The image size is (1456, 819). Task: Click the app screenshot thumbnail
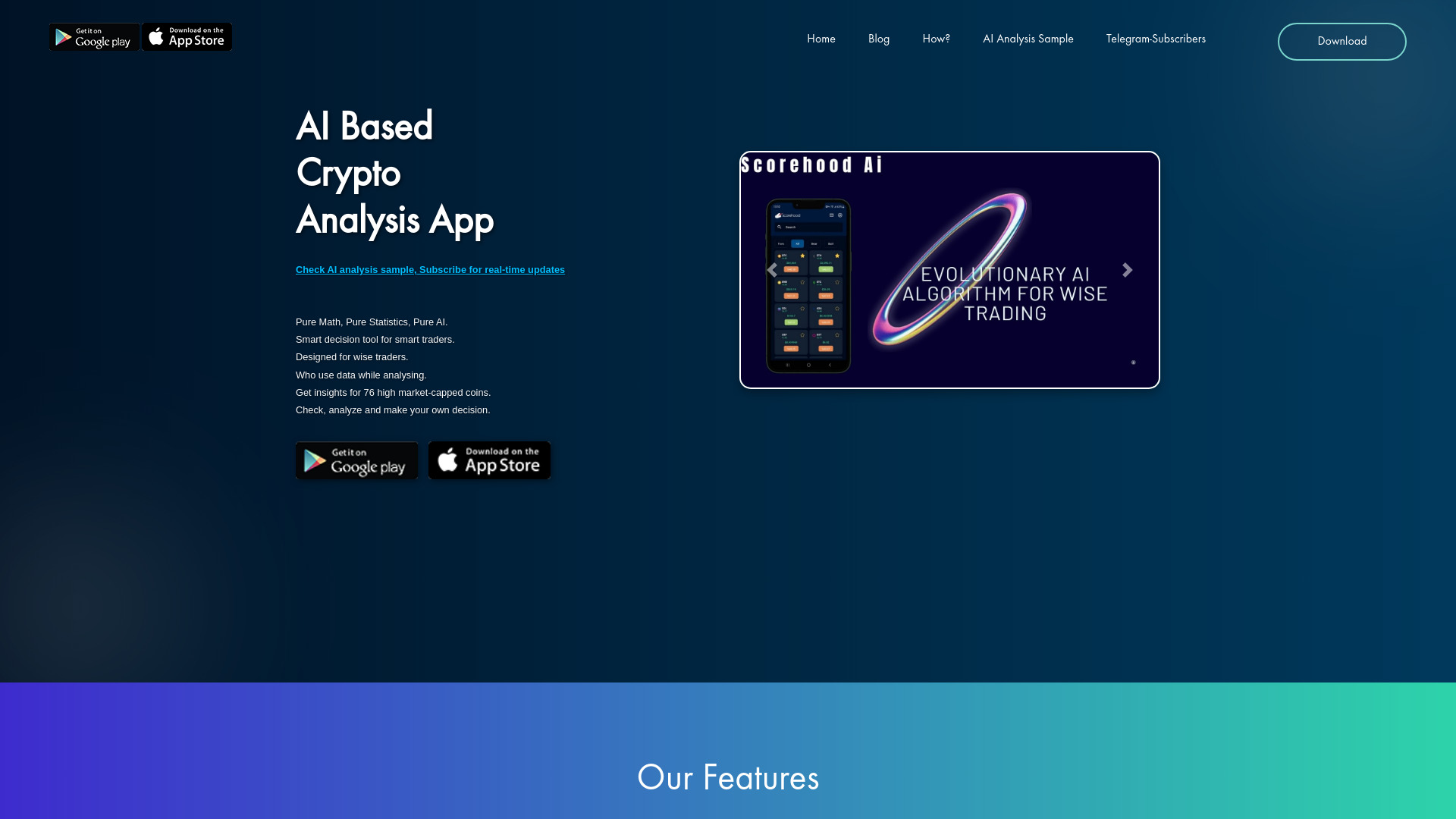(x=808, y=285)
